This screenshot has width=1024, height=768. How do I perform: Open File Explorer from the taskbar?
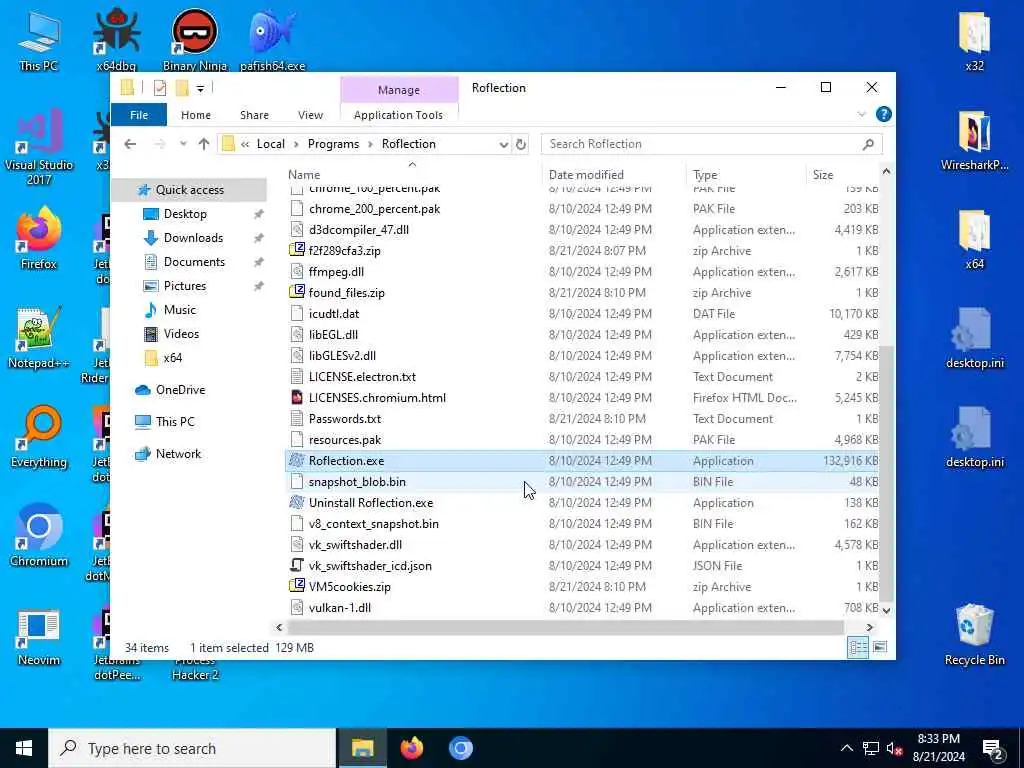[x=362, y=748]
